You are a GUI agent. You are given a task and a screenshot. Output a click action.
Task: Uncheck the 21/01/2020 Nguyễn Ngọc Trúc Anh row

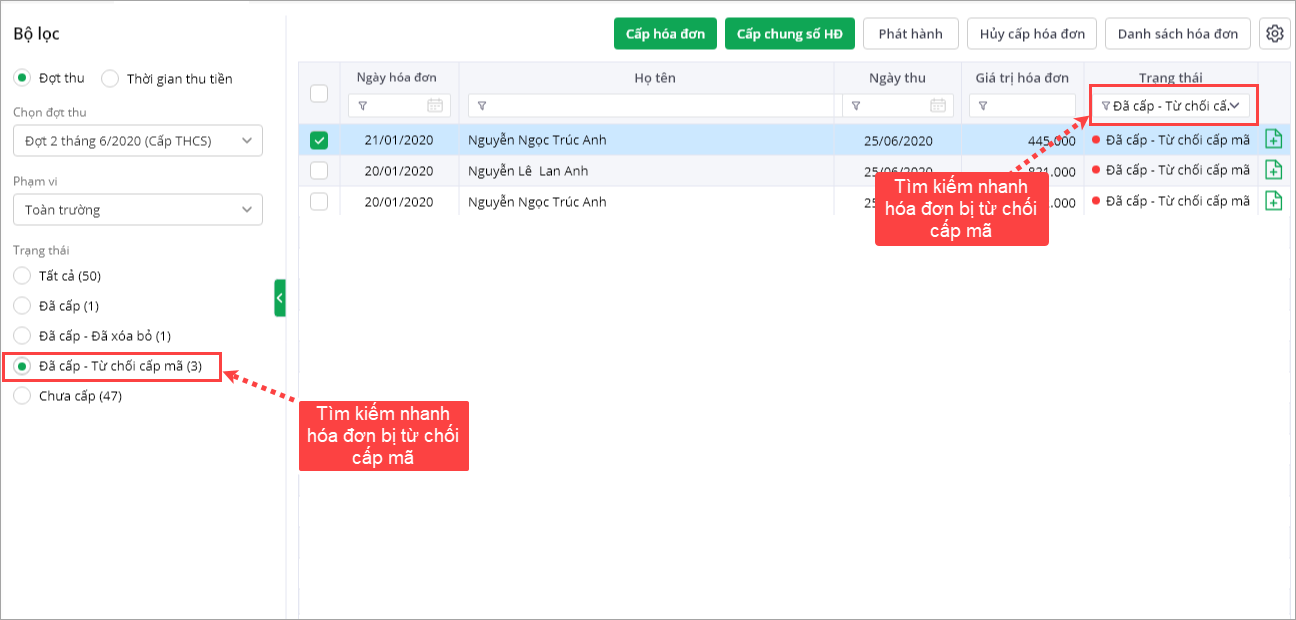(319, 141)
